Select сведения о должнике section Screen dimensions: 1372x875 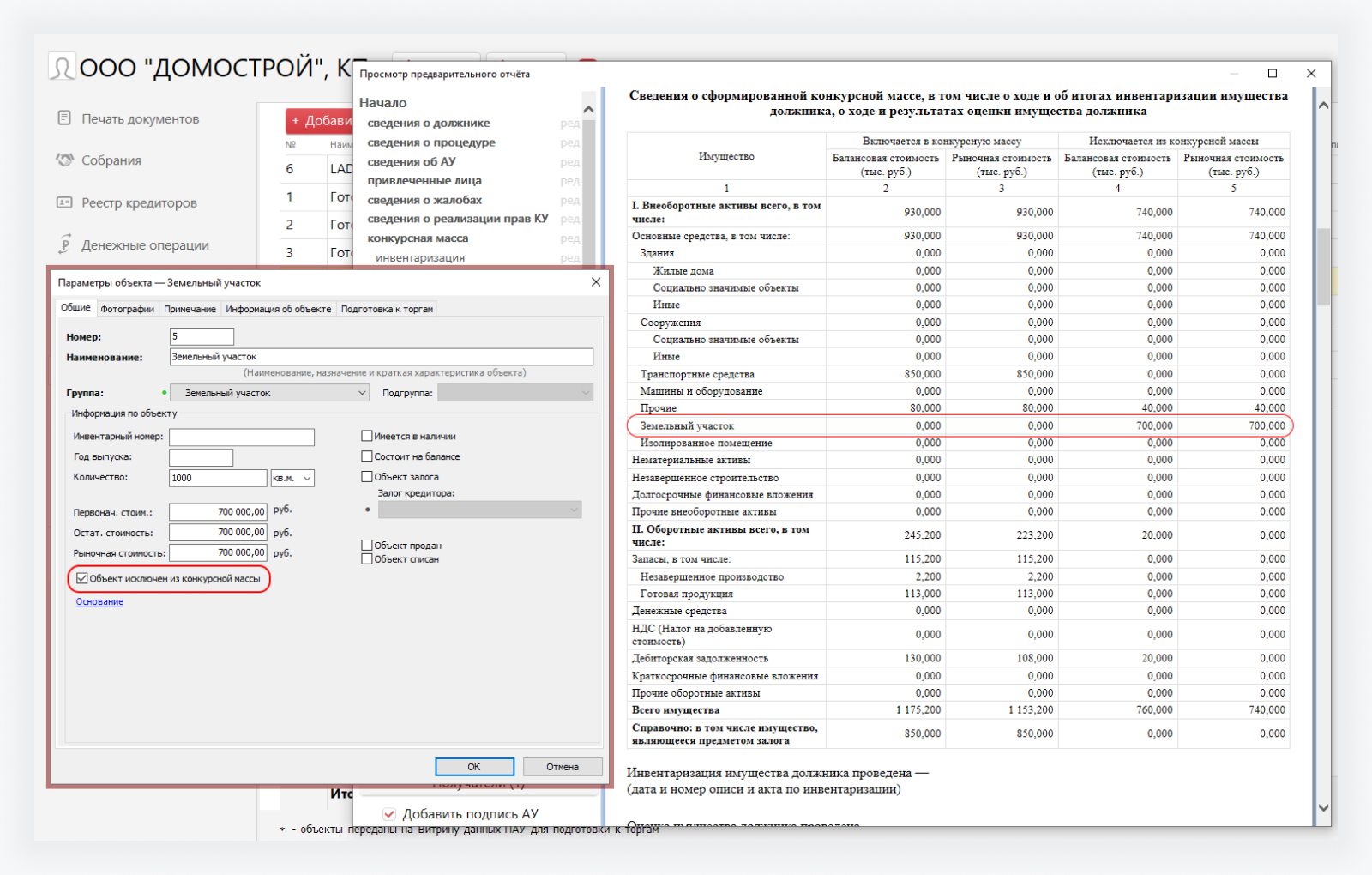429,124
